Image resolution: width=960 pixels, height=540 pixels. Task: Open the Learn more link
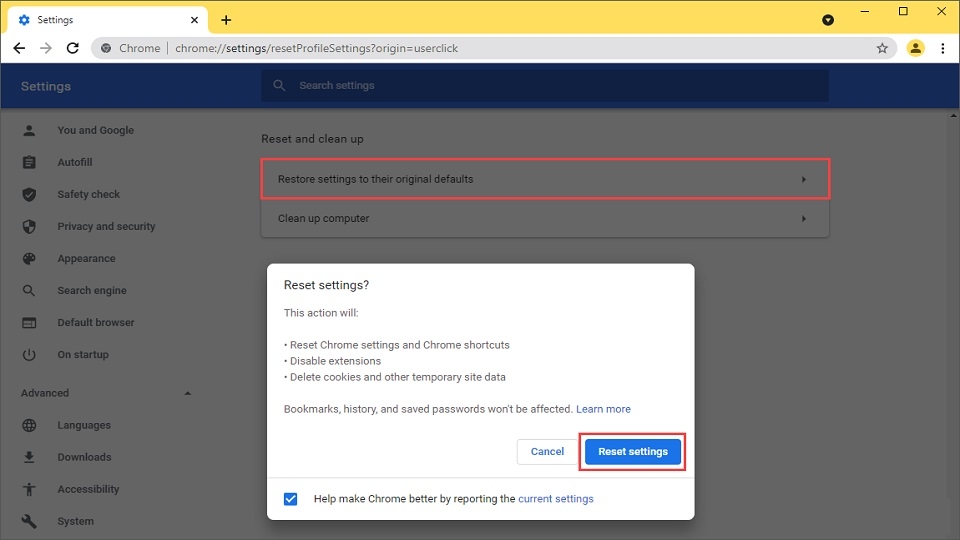click(603, 409)
